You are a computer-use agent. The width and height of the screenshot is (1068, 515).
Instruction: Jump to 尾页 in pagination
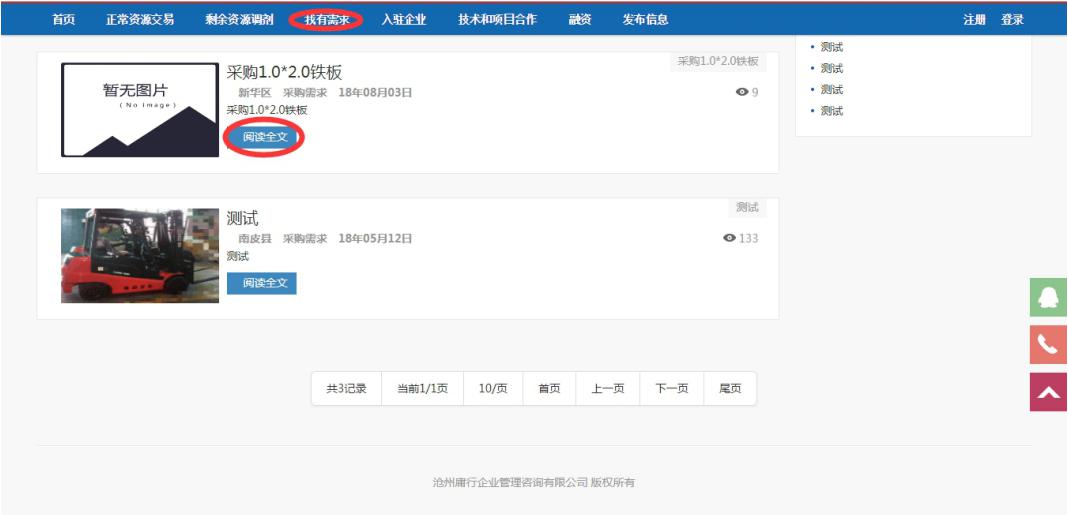[730, 388]
